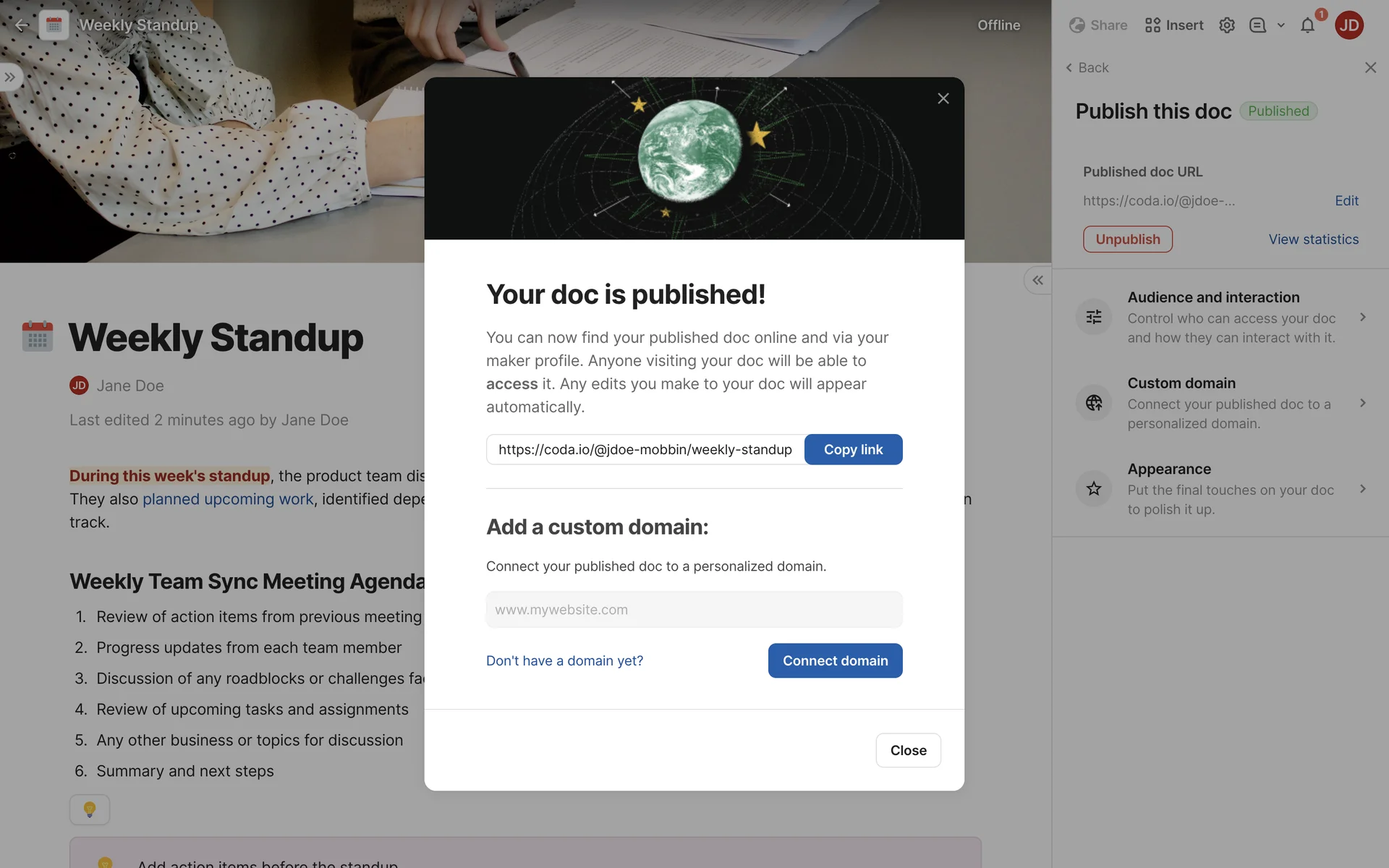
Task: Open the settings gear icon
Action: pos(1226,25)
